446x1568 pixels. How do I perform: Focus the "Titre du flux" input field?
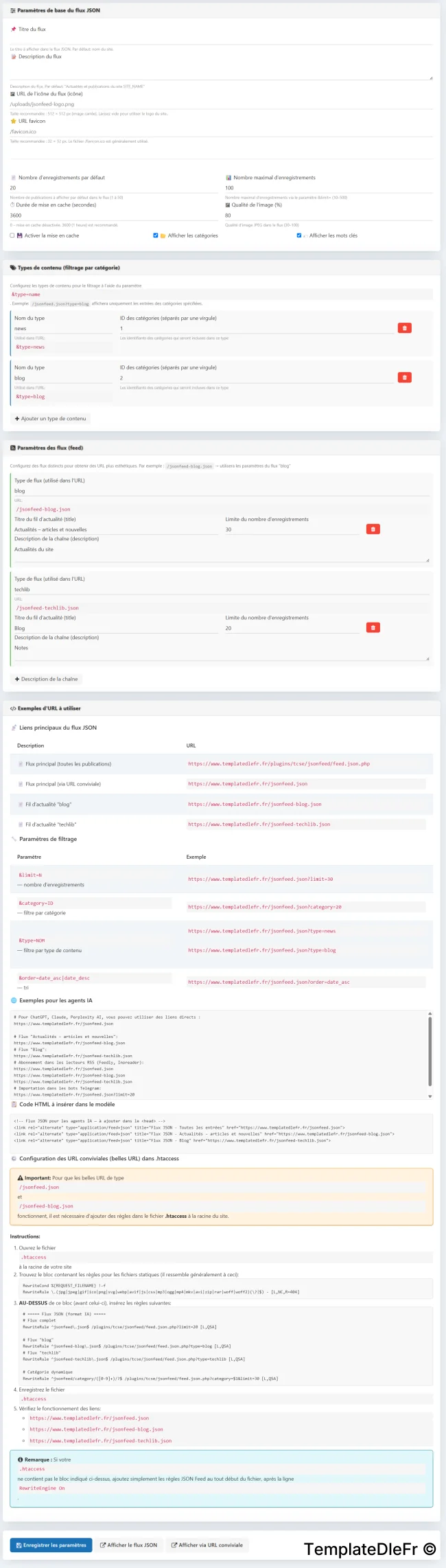pyautogui.click(x=221, y=40)
